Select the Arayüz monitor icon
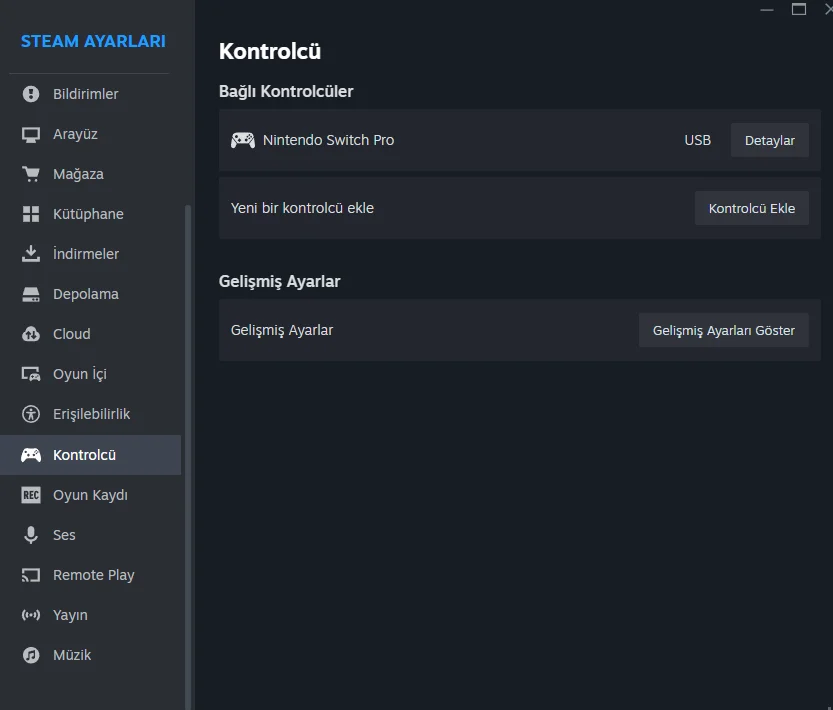 click(x=31, y=134)
